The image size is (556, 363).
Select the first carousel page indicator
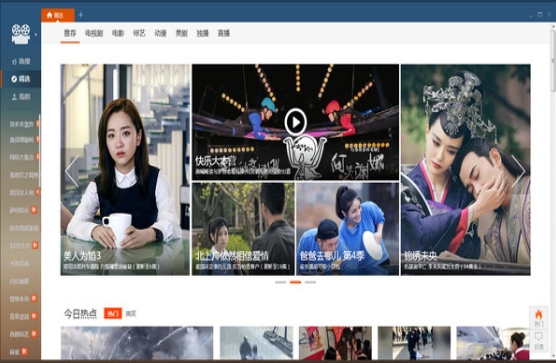click(x=280, y=282)
